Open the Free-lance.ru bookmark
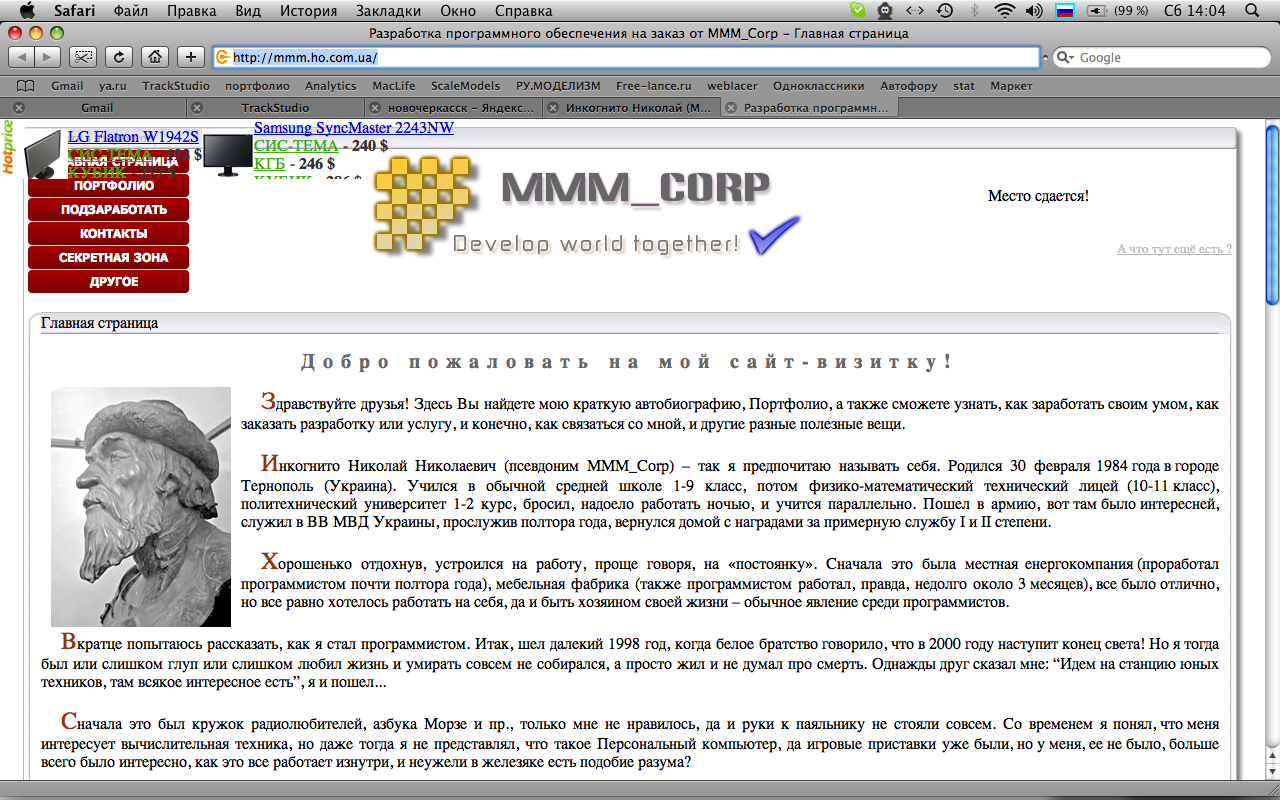The width and height of the screenshot is (1280, 800). click(655, 86)
